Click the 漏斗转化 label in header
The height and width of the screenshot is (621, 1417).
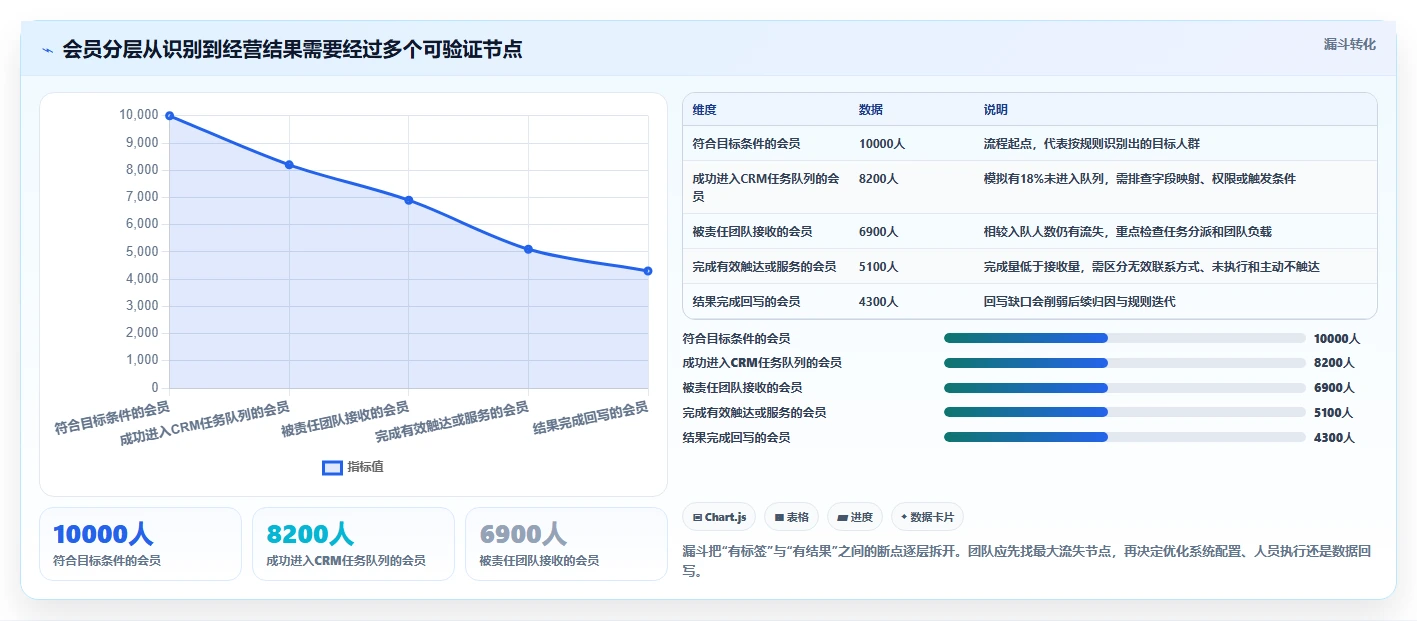click(x=1350, y=44)
